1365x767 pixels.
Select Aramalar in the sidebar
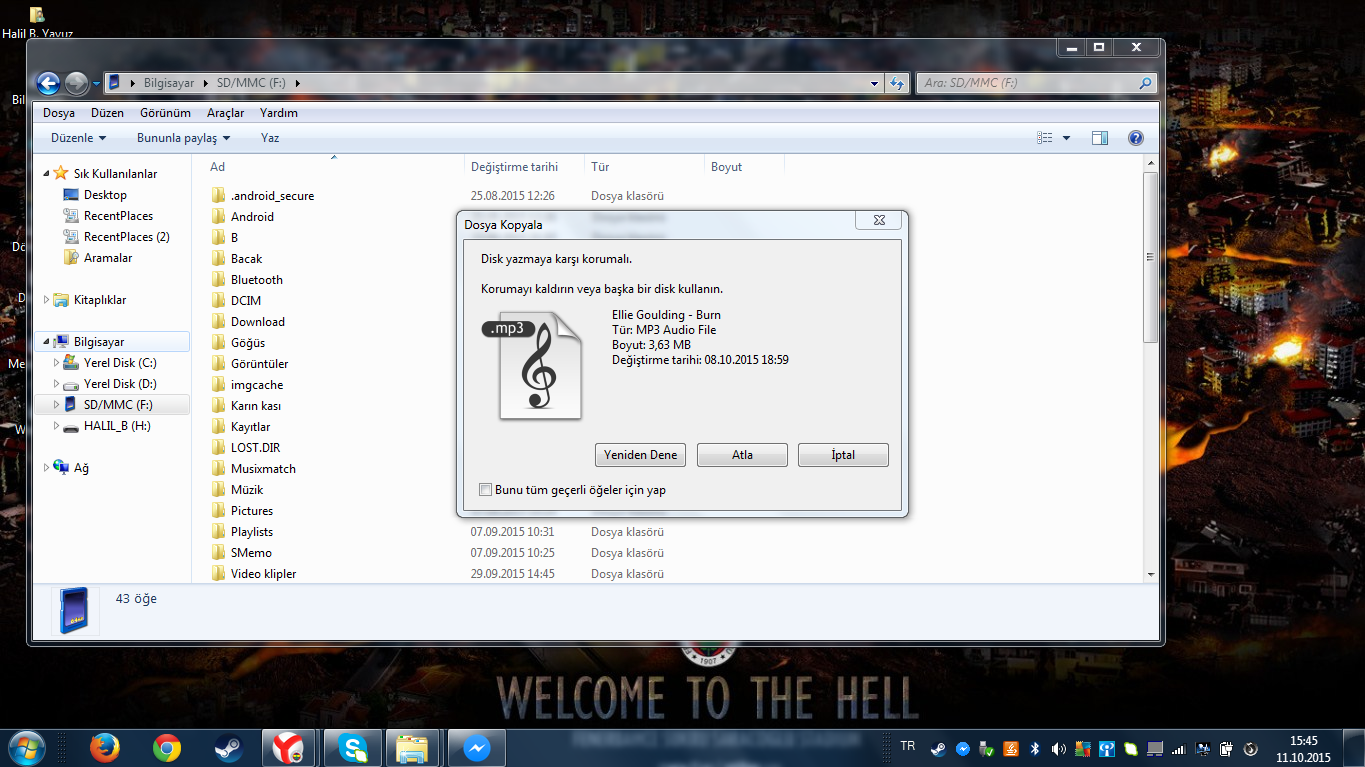click(98, 258)
